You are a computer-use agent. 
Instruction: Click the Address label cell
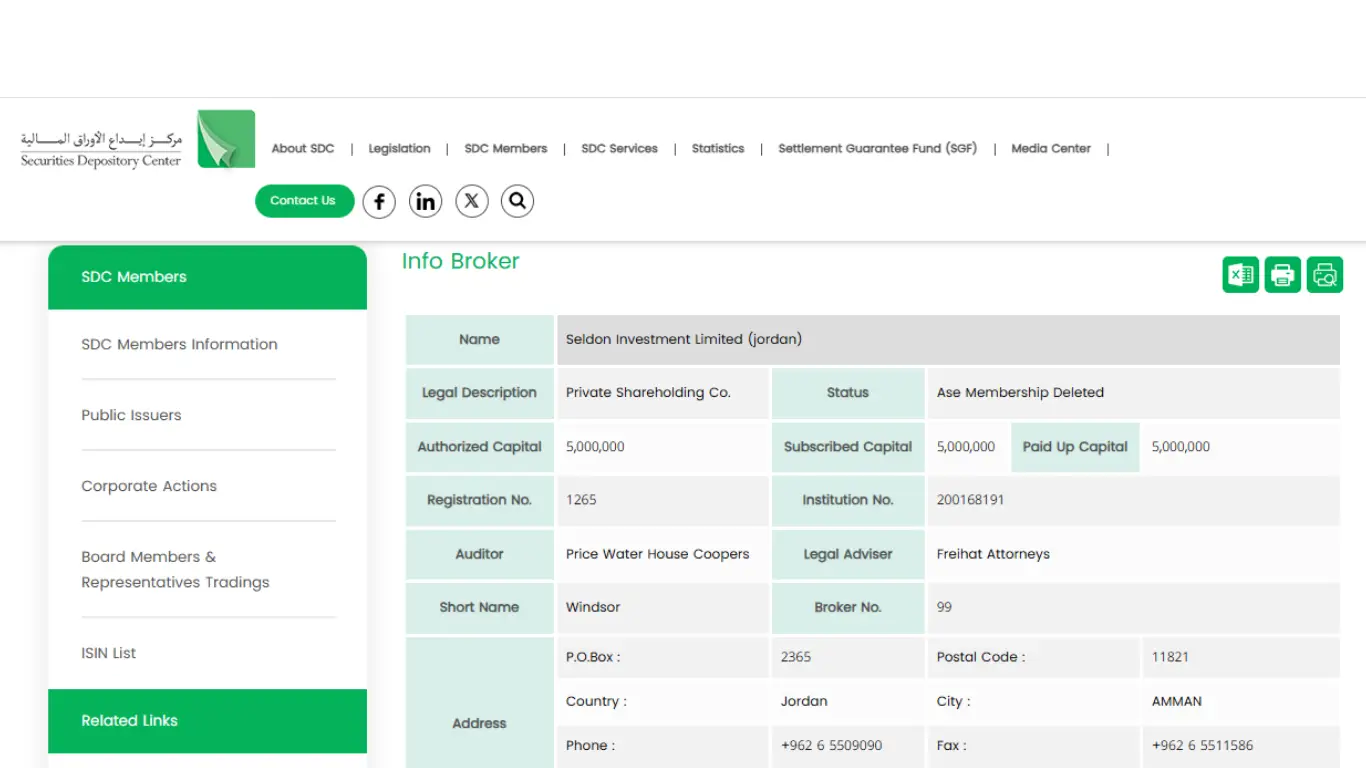pyautogui.click(x=480, y=703)
